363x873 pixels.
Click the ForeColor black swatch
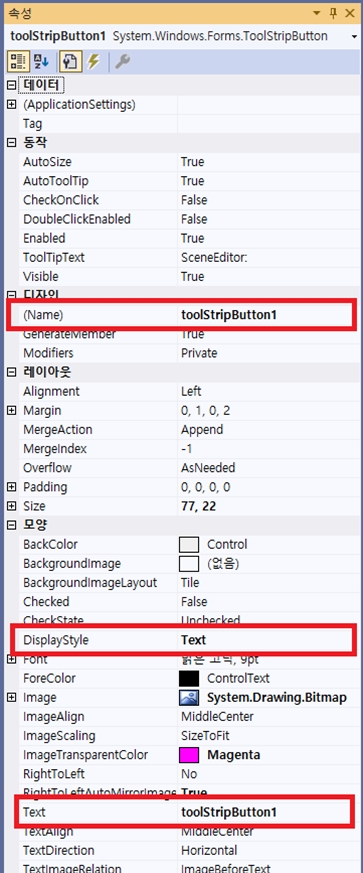pos(189,678)
